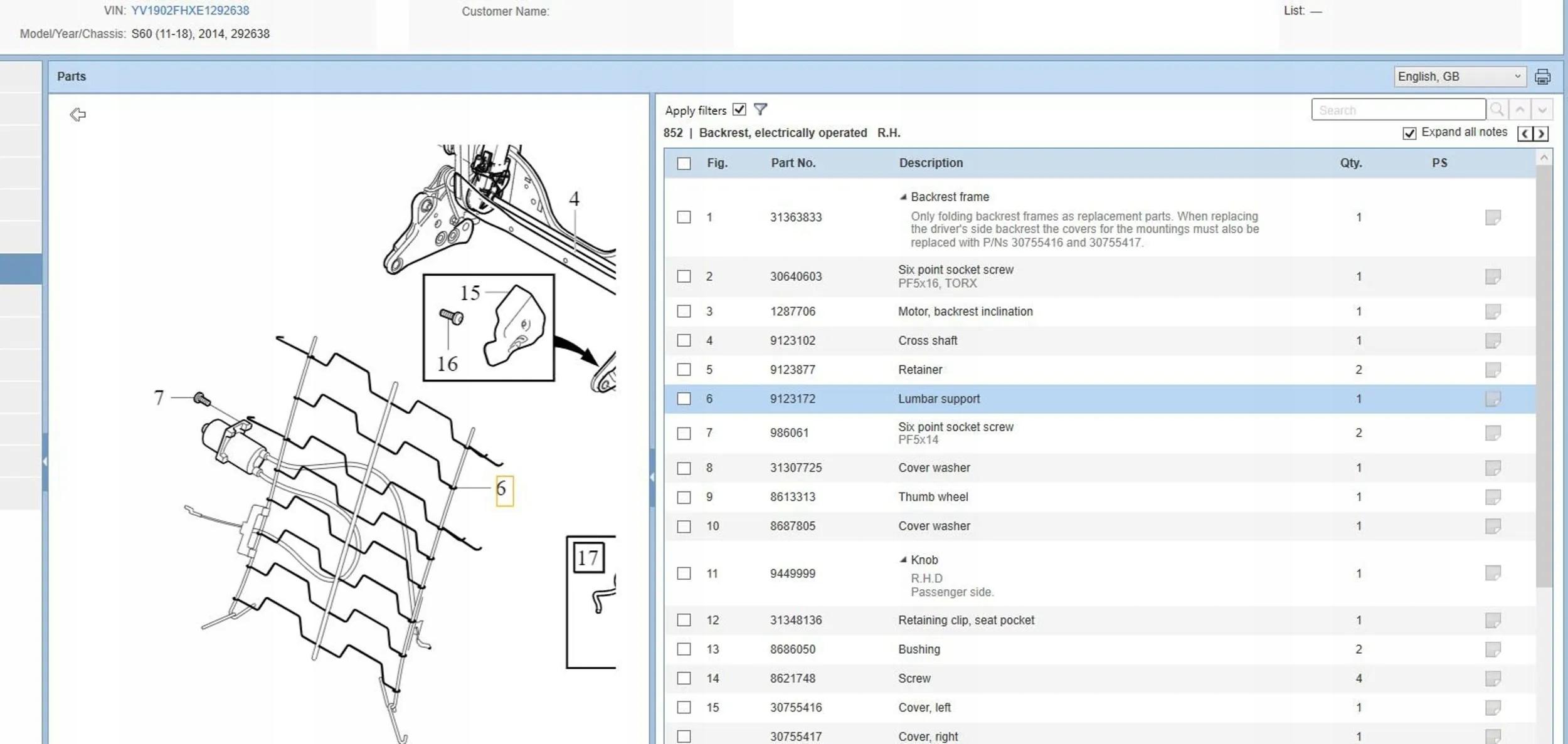
Task: Toggle the Apply filters checkbox
Action: click(739, 110)
